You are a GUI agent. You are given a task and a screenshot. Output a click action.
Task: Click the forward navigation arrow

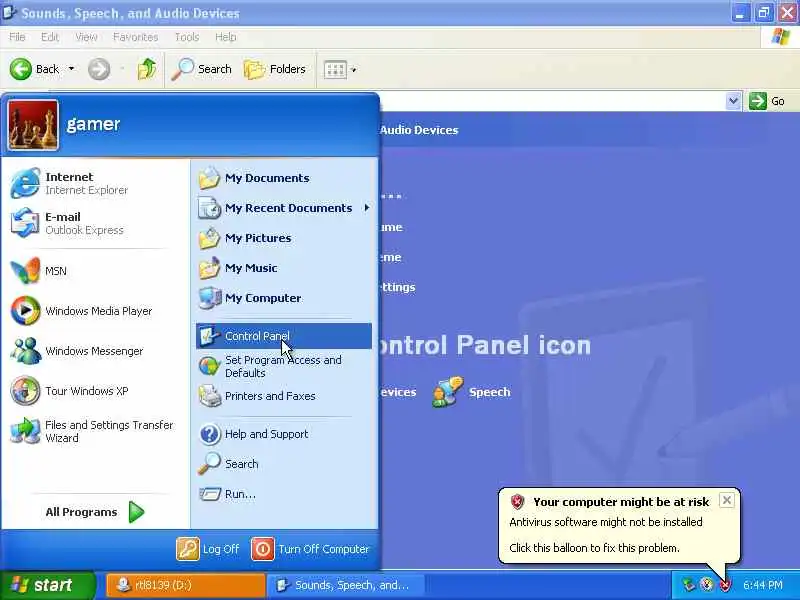(99, 69)
